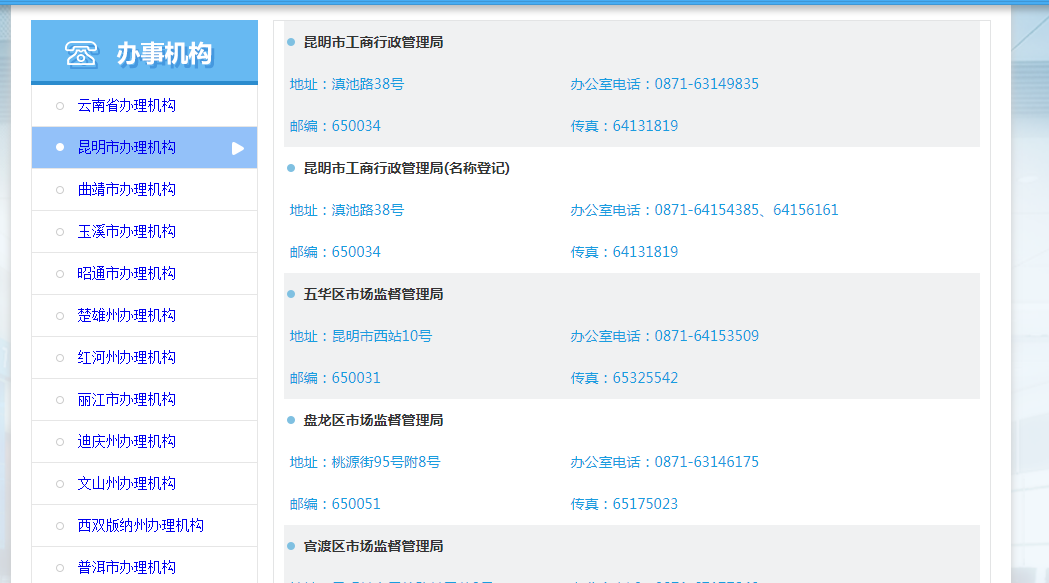The height and width of the screenshot is (583, 1049).
Task: Click heading 官渡区市场监督管理局
Action: tap(373, 546)
